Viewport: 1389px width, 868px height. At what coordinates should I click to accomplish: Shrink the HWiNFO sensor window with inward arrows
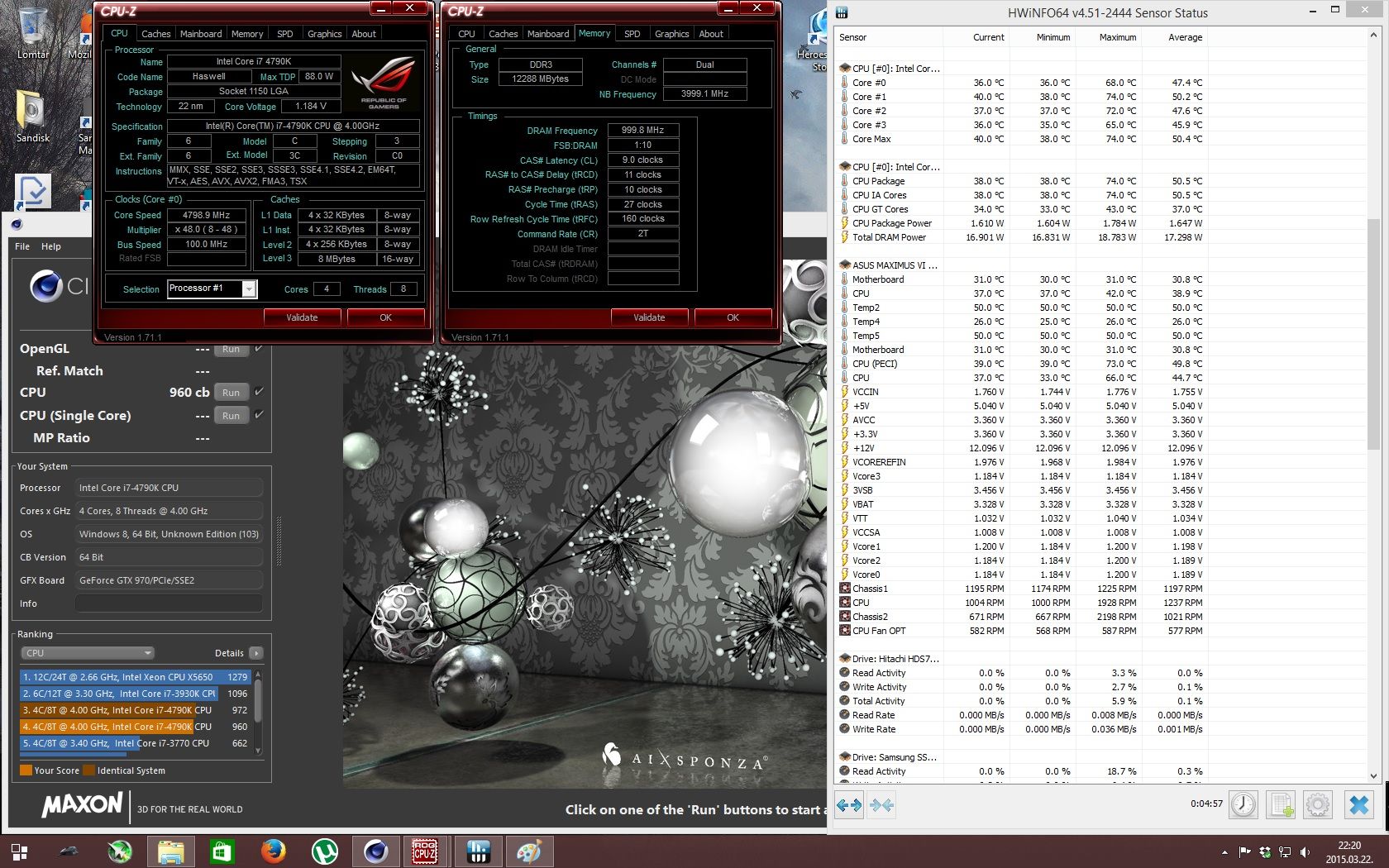[881, 805]
